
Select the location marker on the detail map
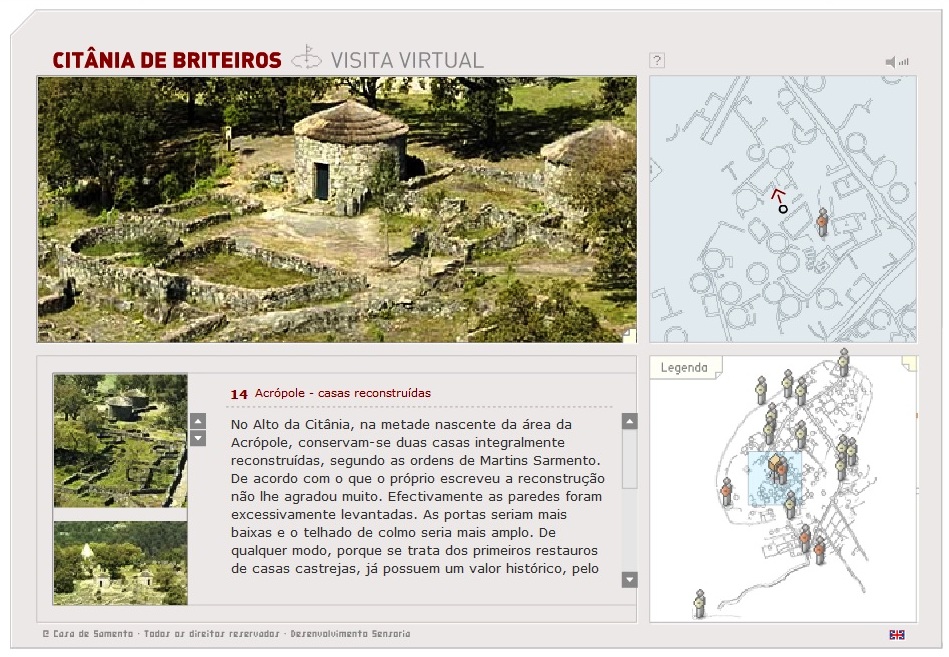(x=822, y=222)
